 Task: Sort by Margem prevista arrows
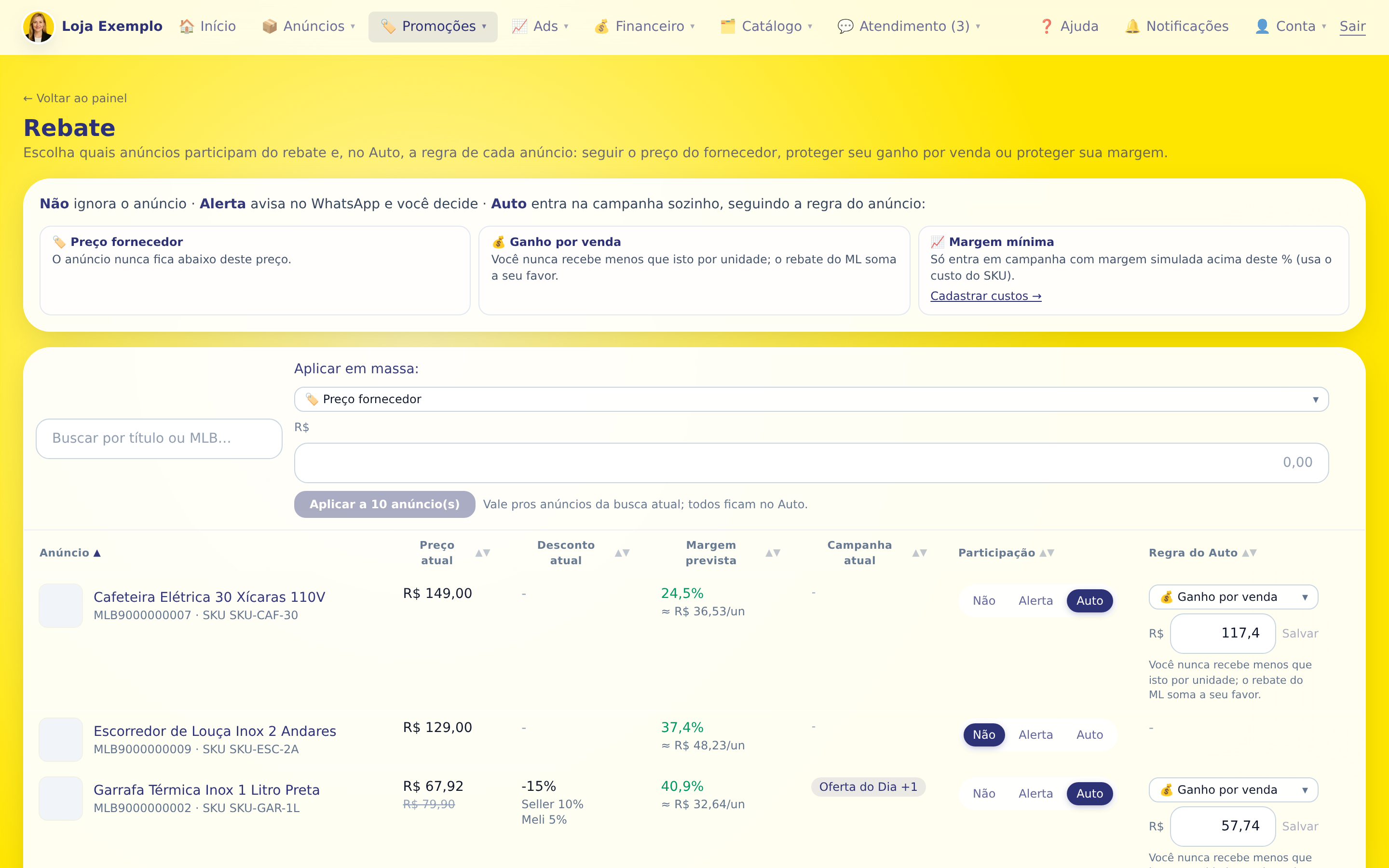pos(773,553)
